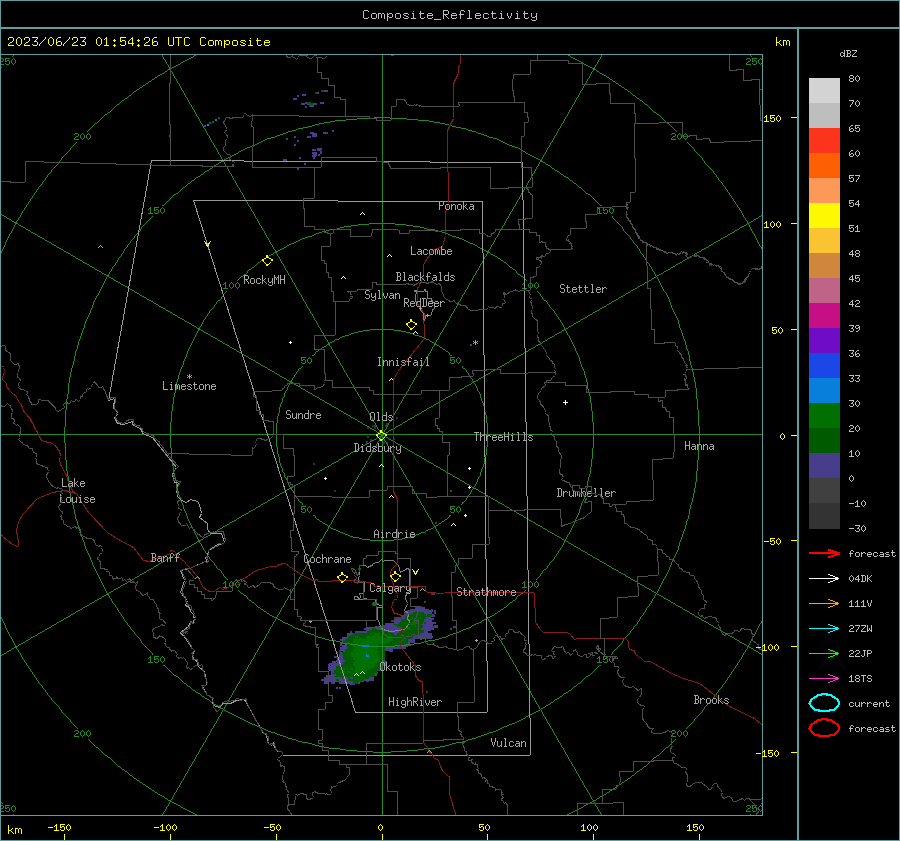Click the yellow 51-54 dBZ swatch
This screenshot has height=841, width=900.
tap(824, 216)
